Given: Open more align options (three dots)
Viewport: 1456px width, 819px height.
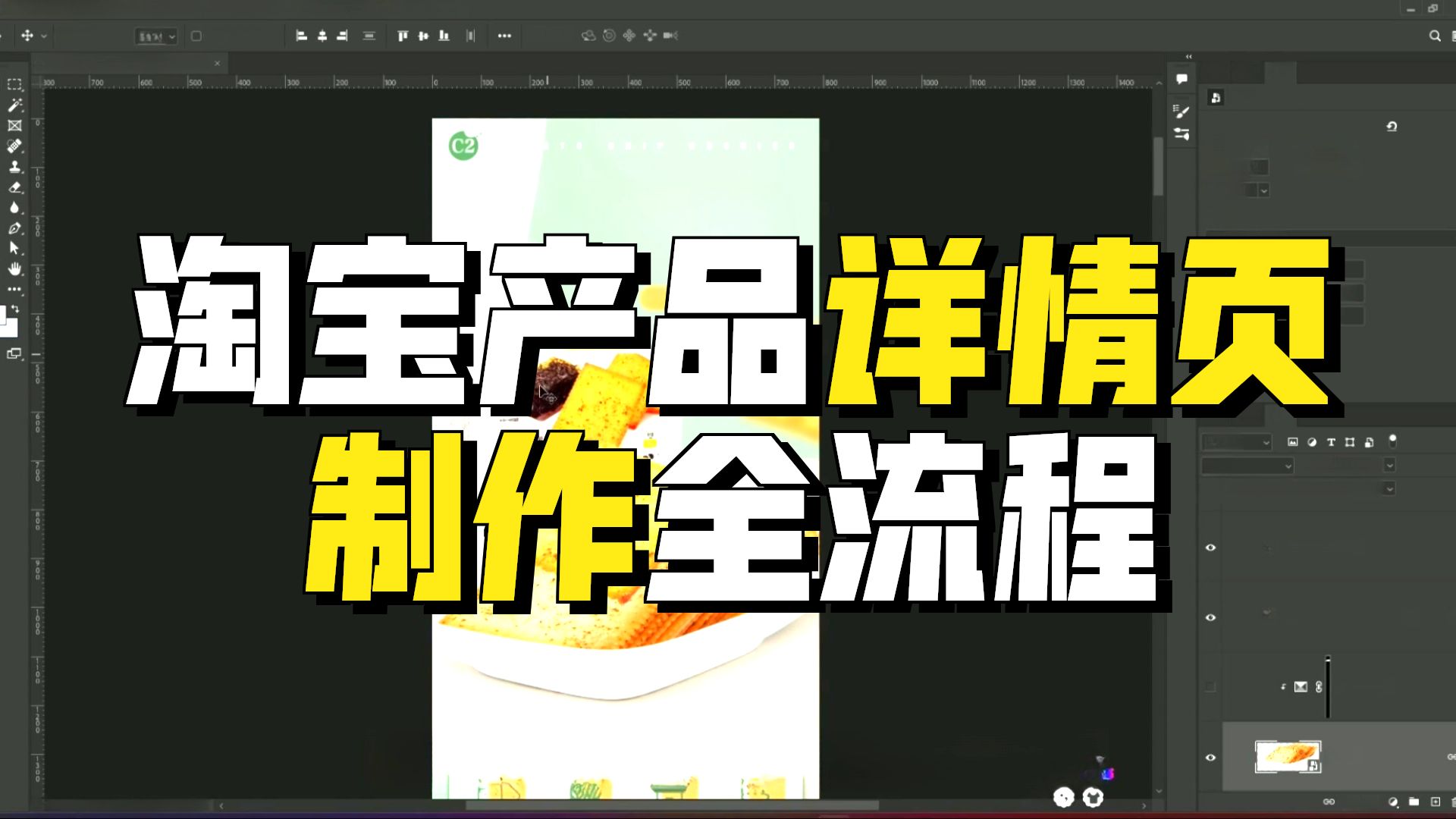Looking at the screenshot, I should click(x=504, y=36).
